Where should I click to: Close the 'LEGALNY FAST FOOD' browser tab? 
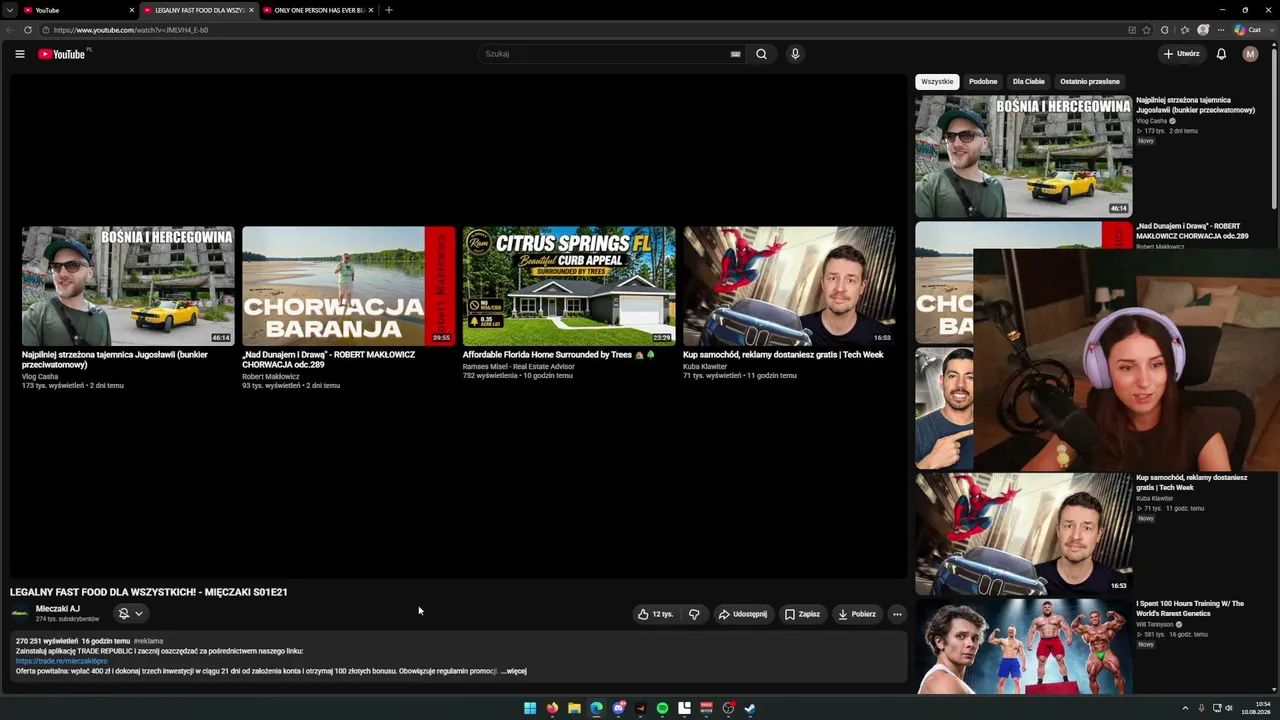[x=251, y=10]
